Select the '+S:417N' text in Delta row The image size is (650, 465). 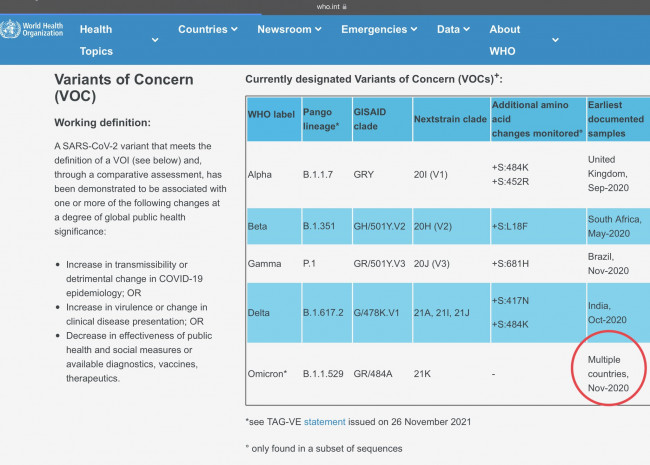[510, 301]
